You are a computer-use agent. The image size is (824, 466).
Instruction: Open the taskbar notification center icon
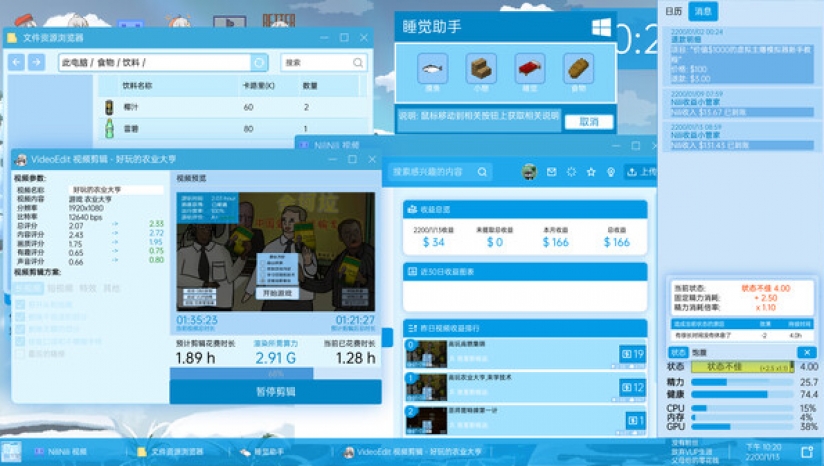pos(807,452)
